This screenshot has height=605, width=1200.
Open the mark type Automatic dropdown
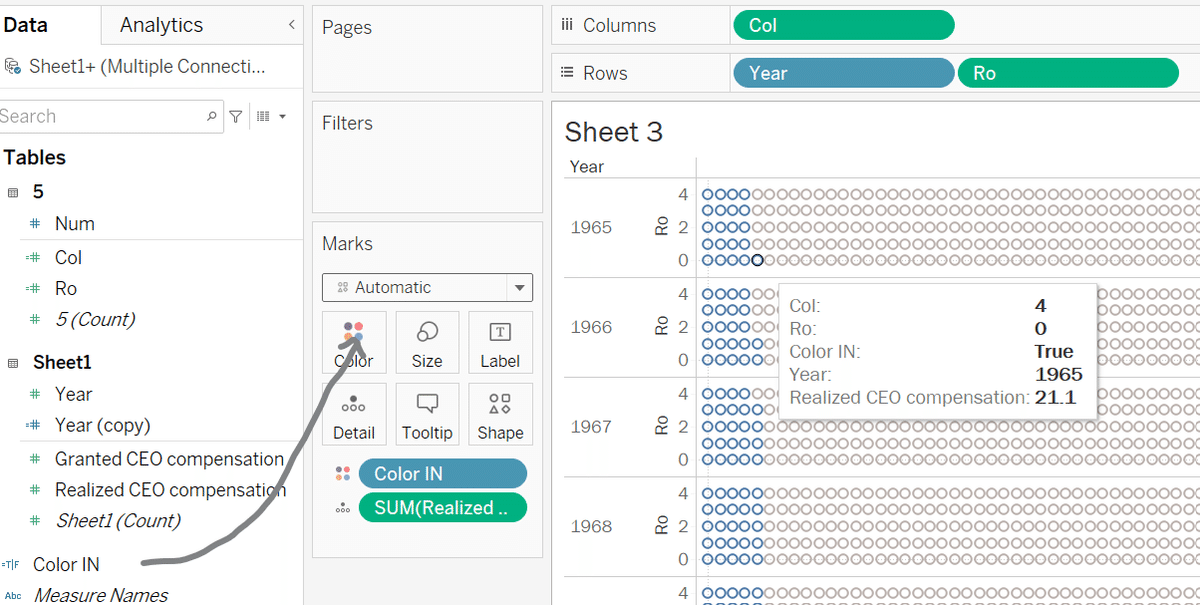click(518, 288)
